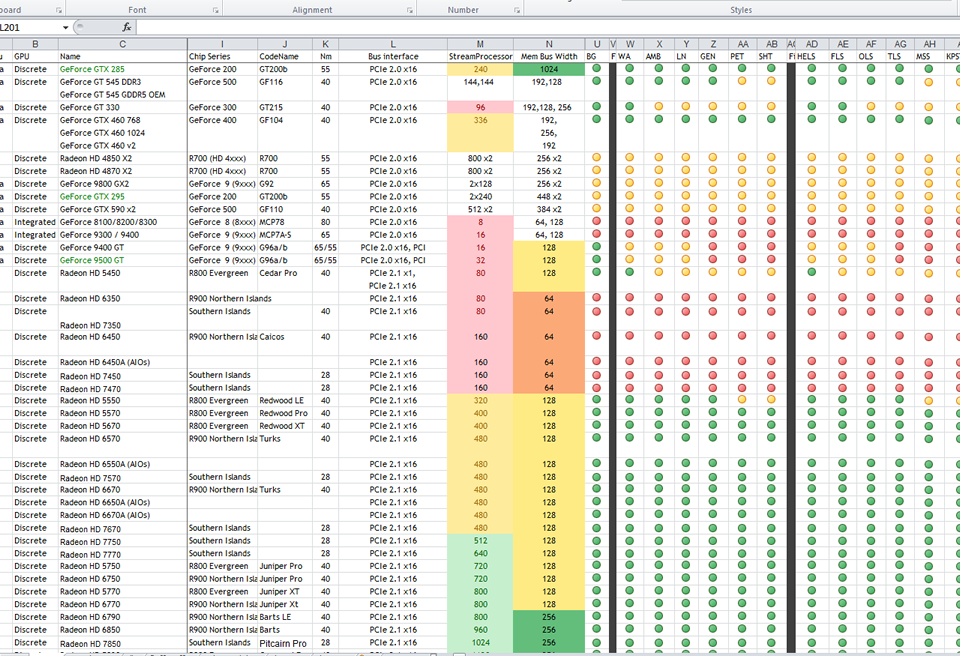This screenshot has width=960, height=656.
Task: Click the Insert Function fx icon
Action: 126,27
